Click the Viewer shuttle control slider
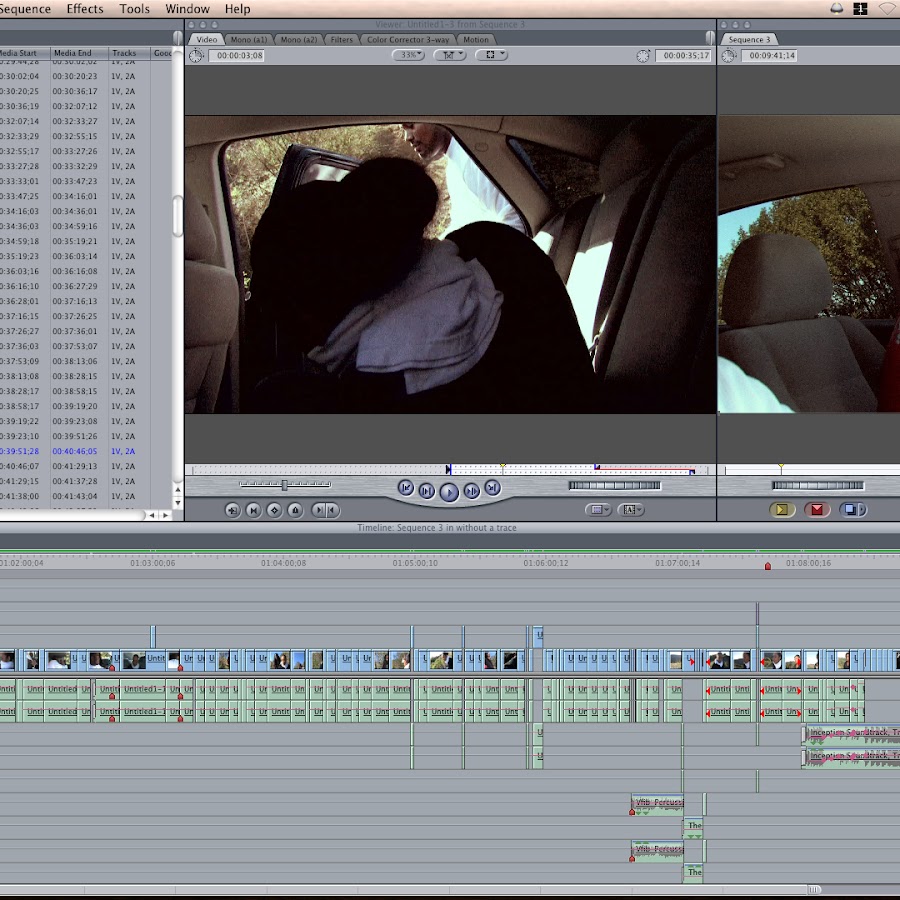The image size is (900, 900). [x=285, y=485]
